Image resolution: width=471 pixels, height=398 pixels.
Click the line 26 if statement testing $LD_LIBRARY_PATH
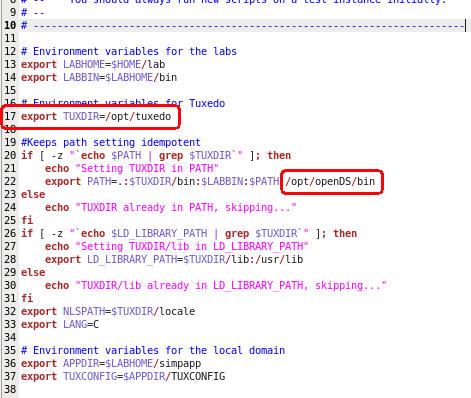(189, 233)
